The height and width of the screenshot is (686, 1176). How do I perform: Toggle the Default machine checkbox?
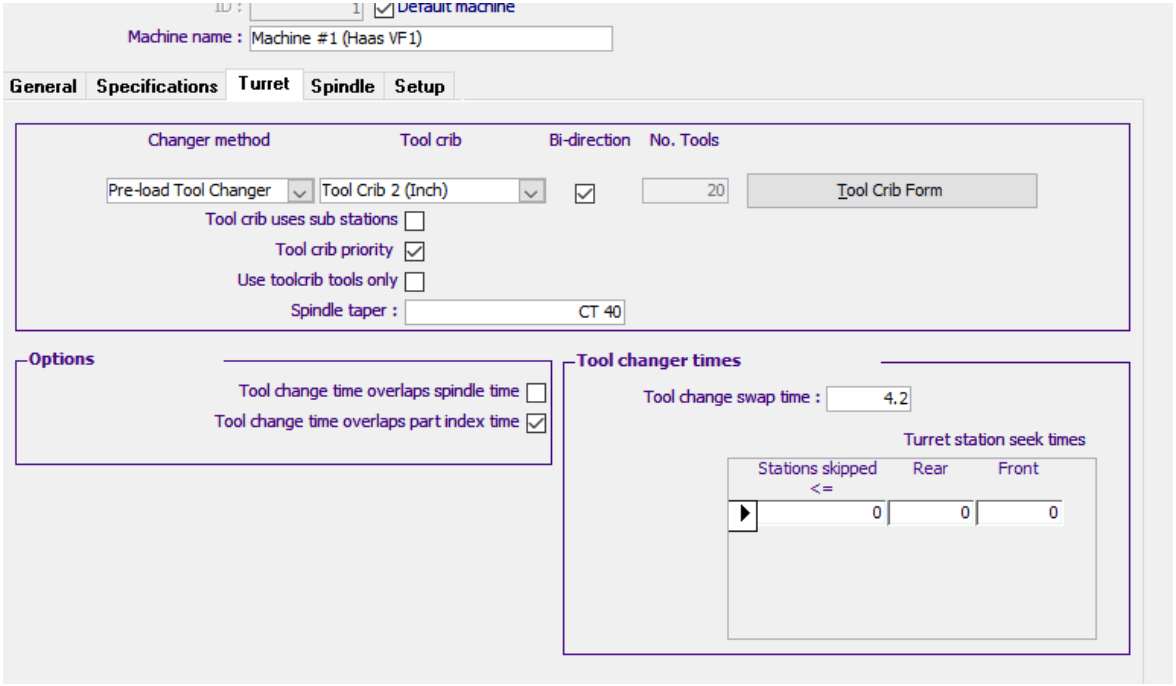(384, 9)
